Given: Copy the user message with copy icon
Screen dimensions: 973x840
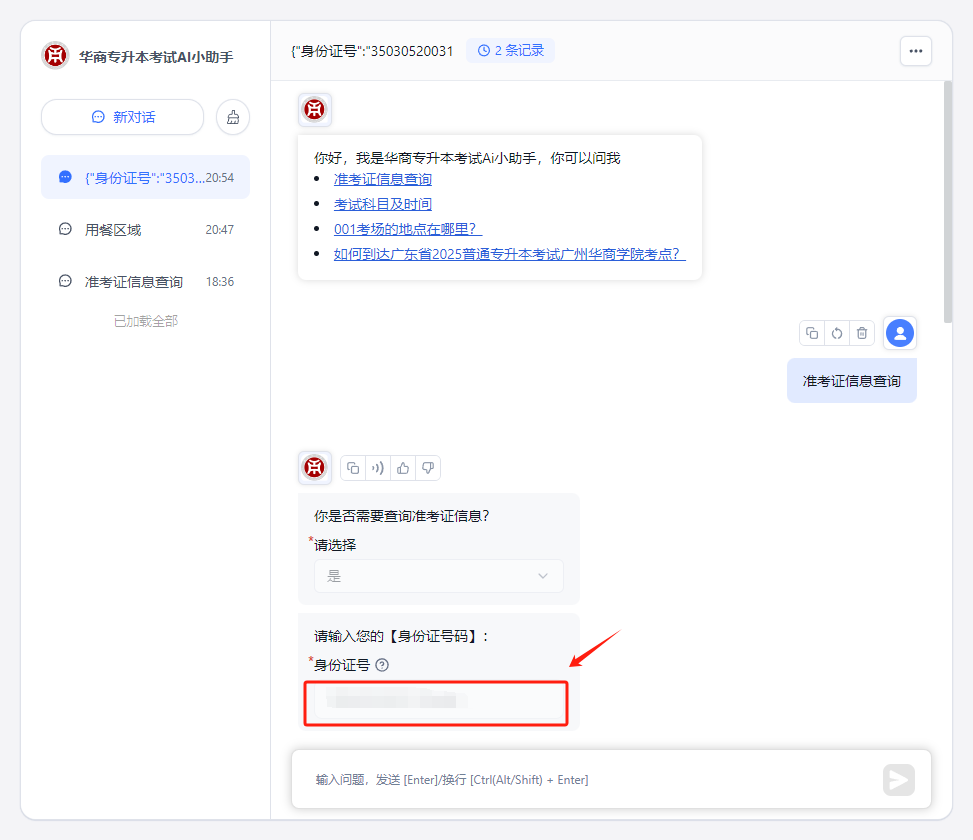Looking at the screenshot, I should pyautogui.click(x=812, y=333).
